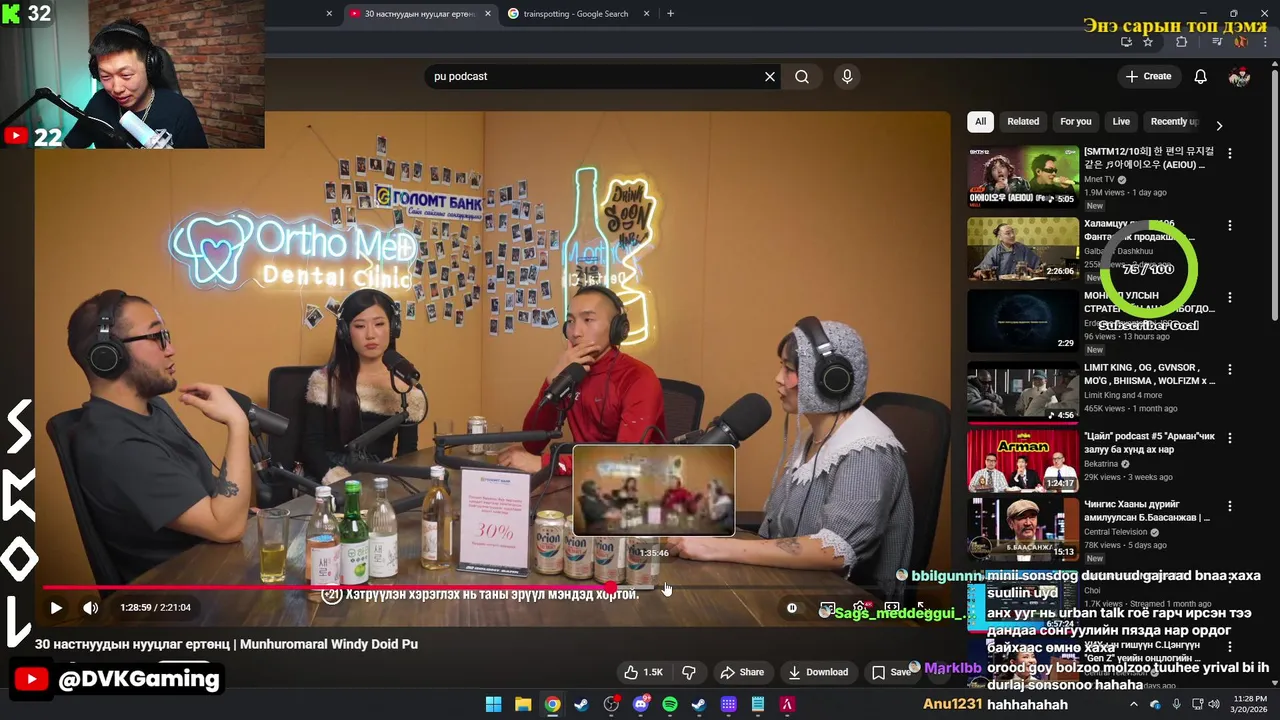Open the Chrome three-dot menu
This screenshot has height=720, width=1280.
click(1265, 42)
